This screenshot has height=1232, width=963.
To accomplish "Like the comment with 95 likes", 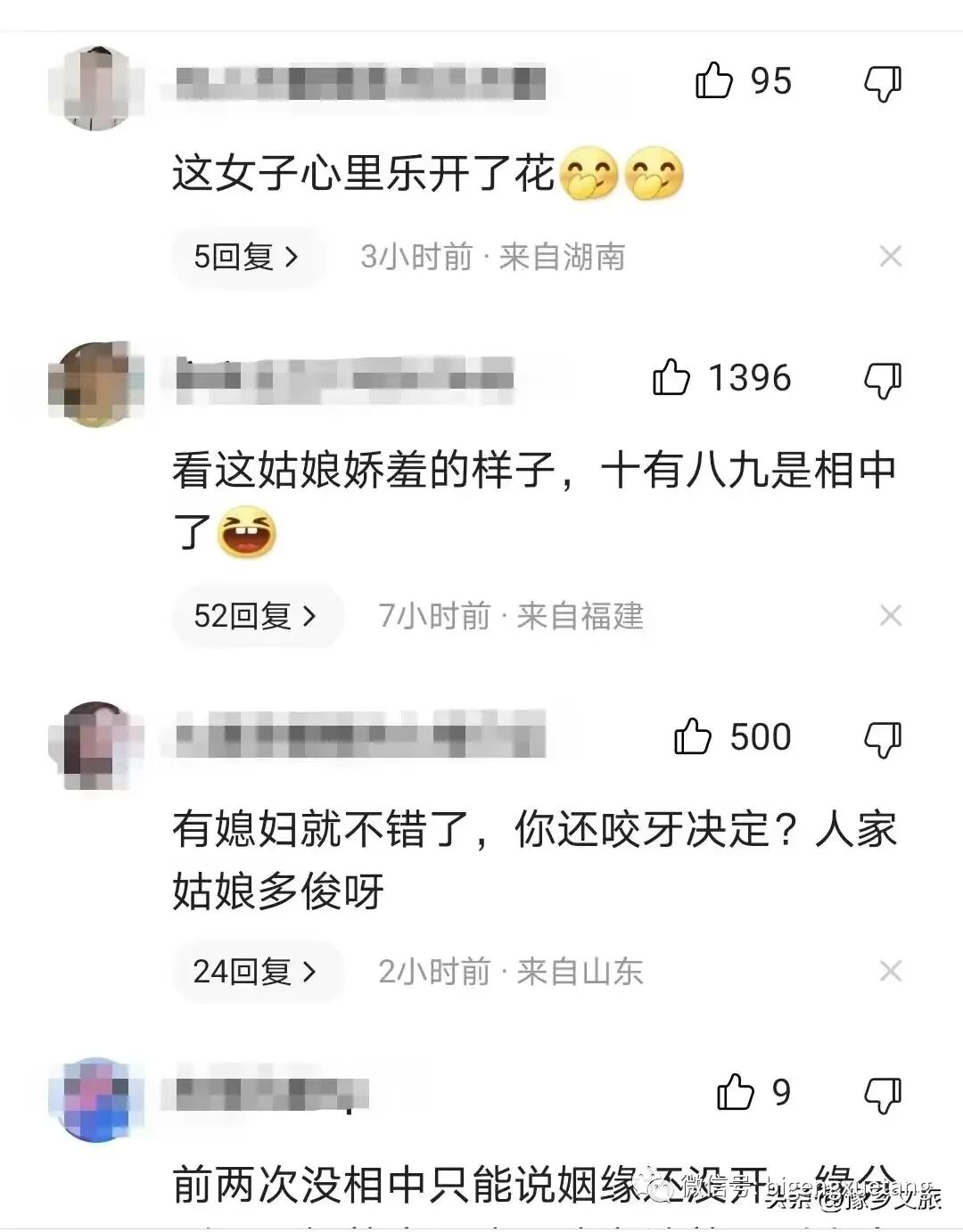I will pos(713,81).
